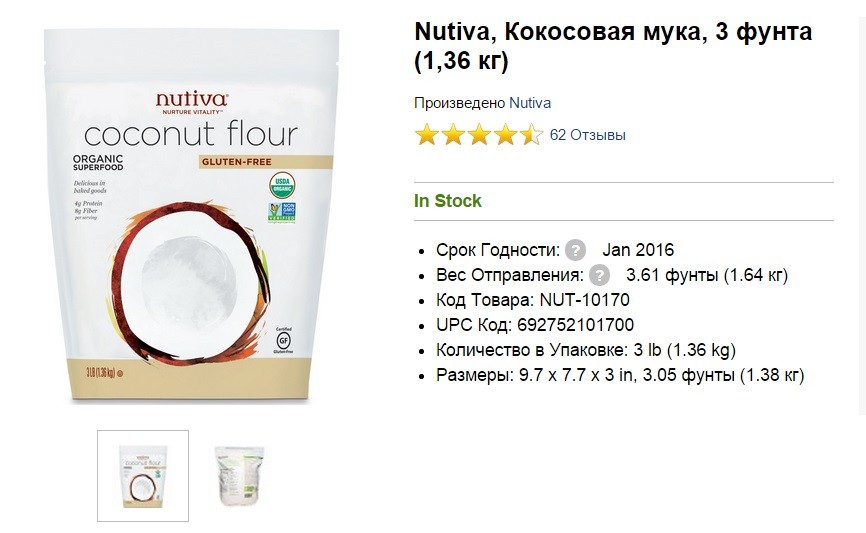Open the Nutiva brand link
Image resolution: width=866 pixels, height=533 pixels.
pyautogui.click(x=530, y=103)
